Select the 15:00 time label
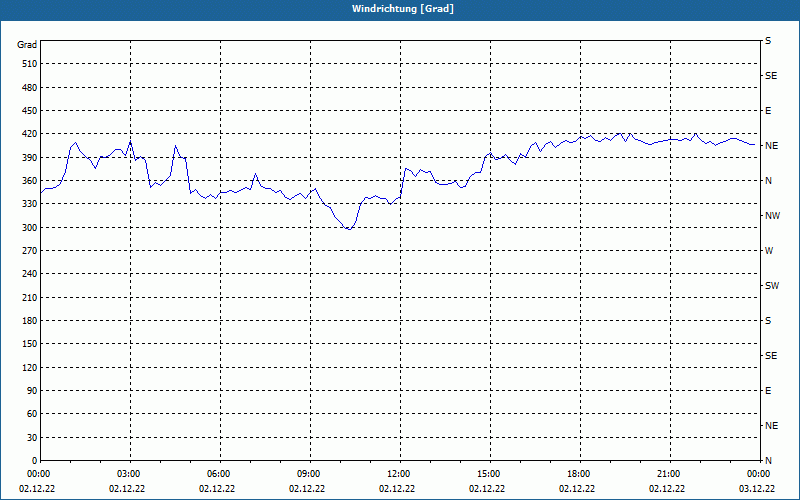 click(x=490, y=474)
